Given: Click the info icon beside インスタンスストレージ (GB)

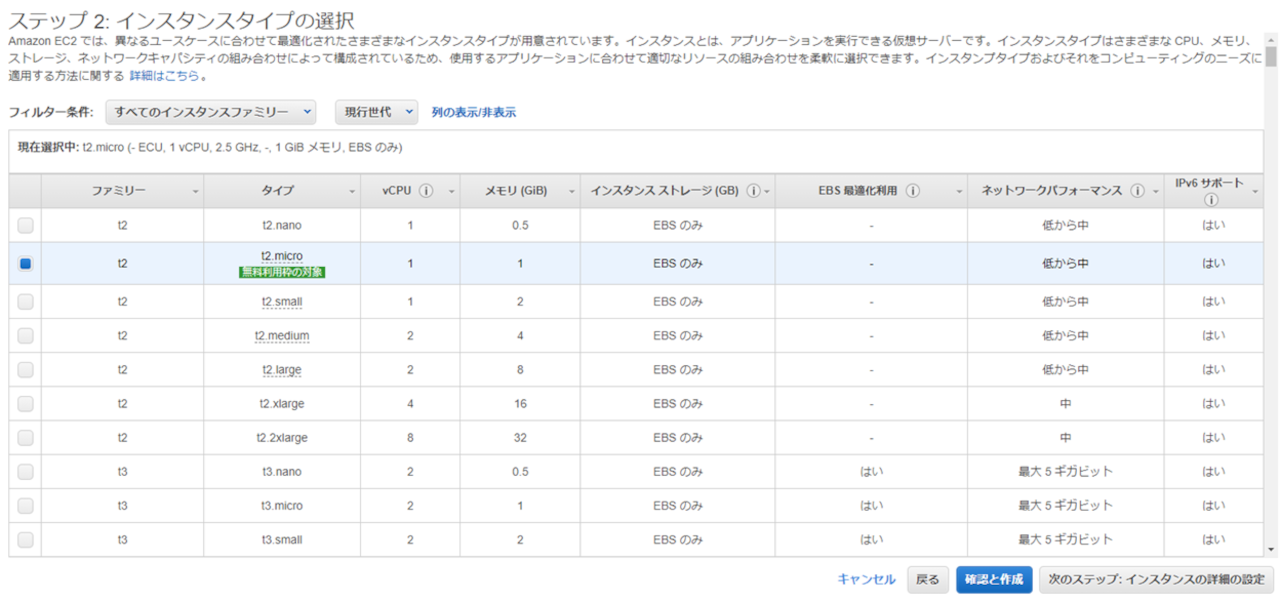Looking at the screenshot, I should click(753, 191).
